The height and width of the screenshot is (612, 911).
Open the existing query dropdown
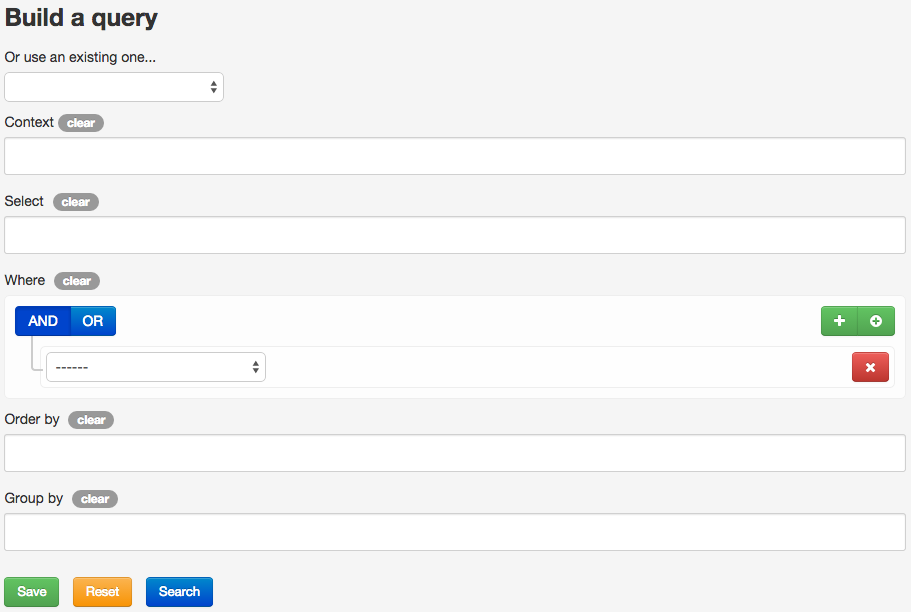(x=114, y=87)
